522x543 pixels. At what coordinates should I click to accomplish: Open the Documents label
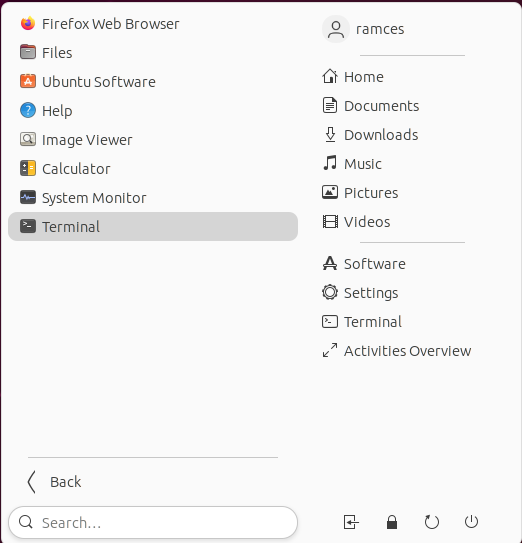coord(381,106)
